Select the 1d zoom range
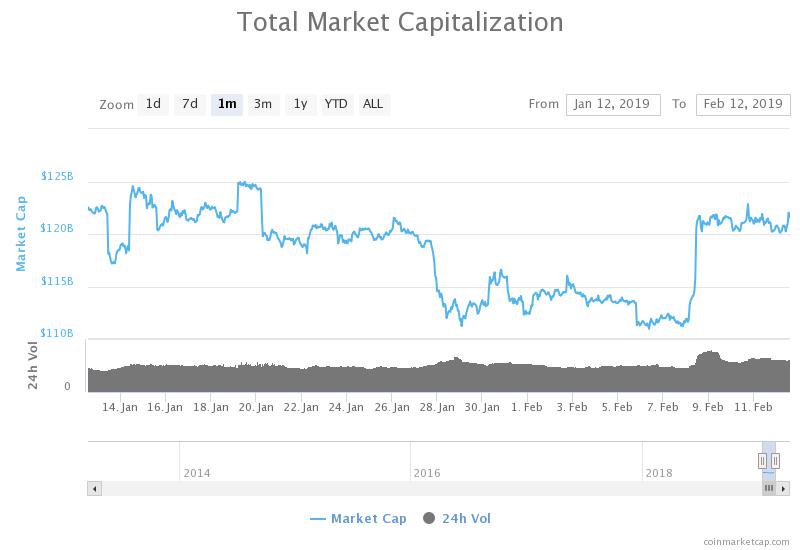Screen dimensions: 800x550 (x=153, y=104)
